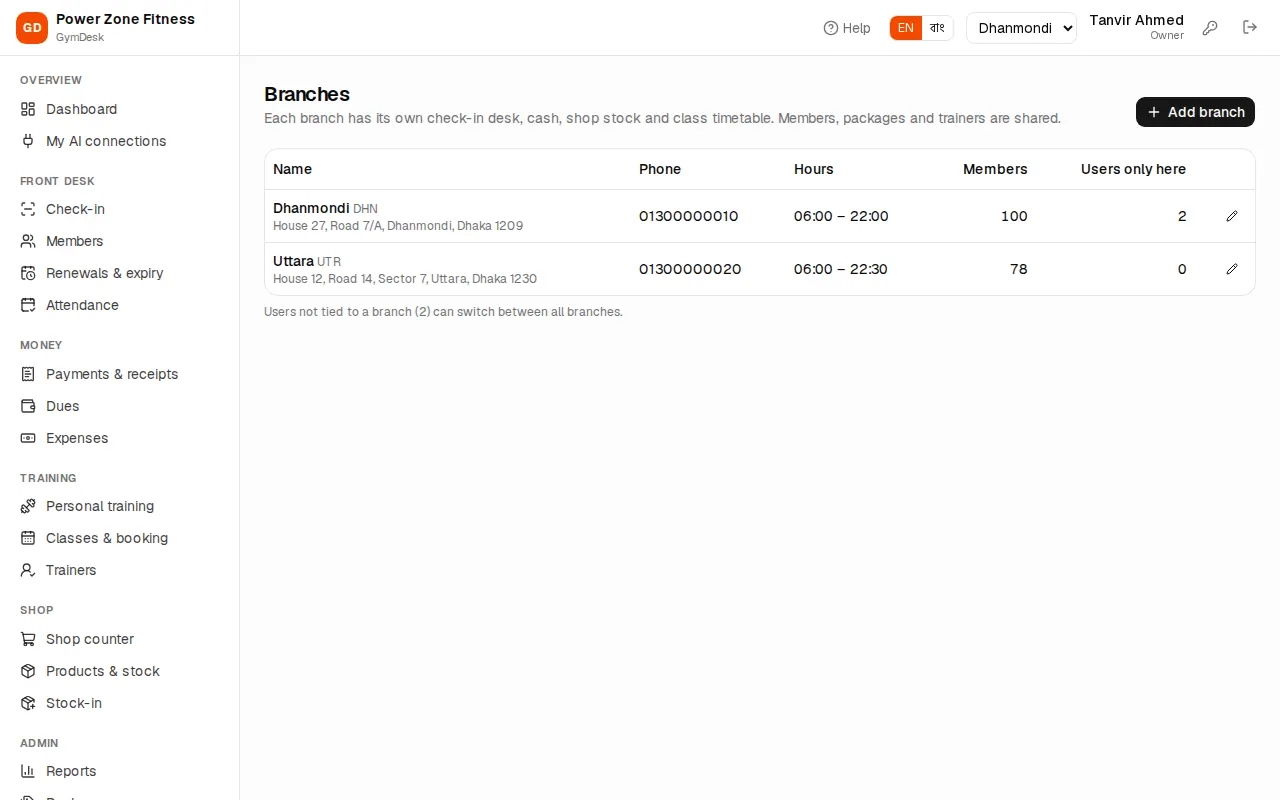Click the members count 78
The width and height of the screenshot is (1280, 800).
coord(1018,269)
